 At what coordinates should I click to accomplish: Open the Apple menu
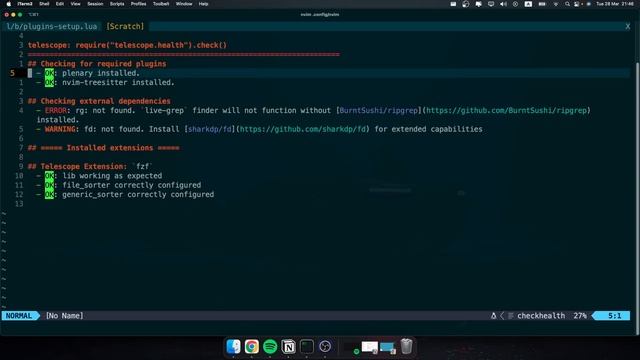pos(9,4)
